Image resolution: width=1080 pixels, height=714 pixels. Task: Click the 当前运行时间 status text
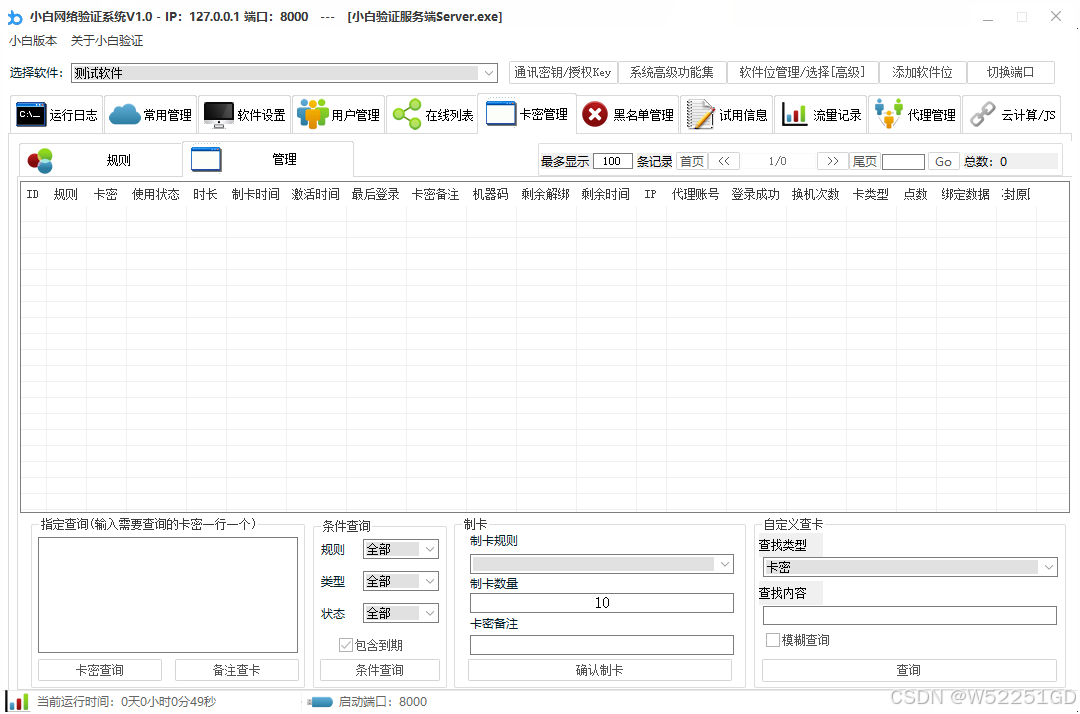pos(126,702)
